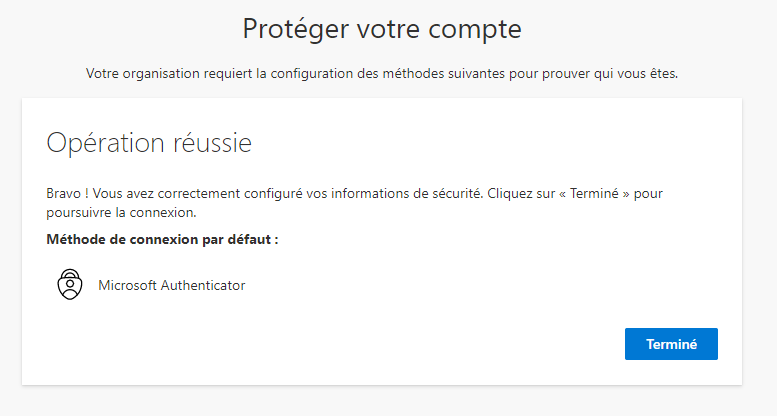Image resolution: width=777 pixels, height=416 pixels.
Task: Click quoted « Terminé » inside the paragraph
Action: (x=594, y=193)
